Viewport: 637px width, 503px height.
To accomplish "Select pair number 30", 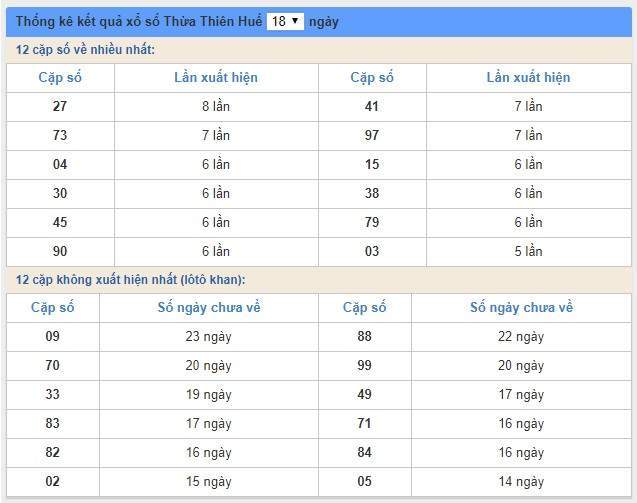I will tap(60, 193).
